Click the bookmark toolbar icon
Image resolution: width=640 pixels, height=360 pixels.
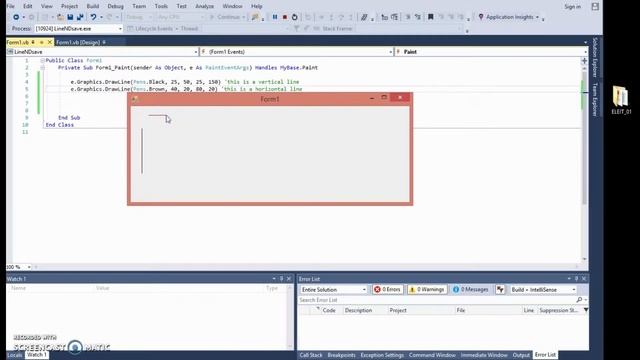point(431,17)
